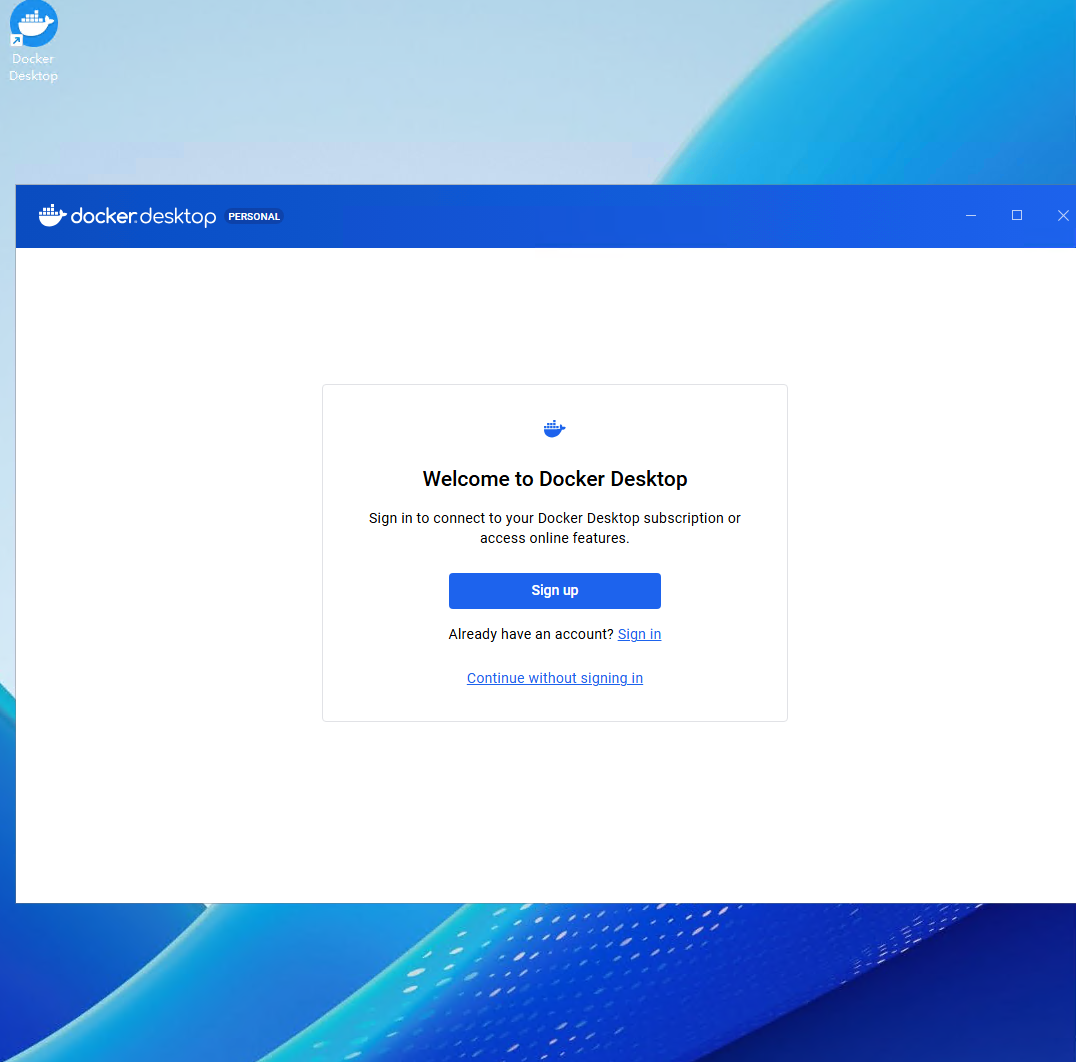This screenshot has height=1062, width=1076.
Task: Click the 'Welcome to Docker Desktop' heading
Action: coord(554,479)
